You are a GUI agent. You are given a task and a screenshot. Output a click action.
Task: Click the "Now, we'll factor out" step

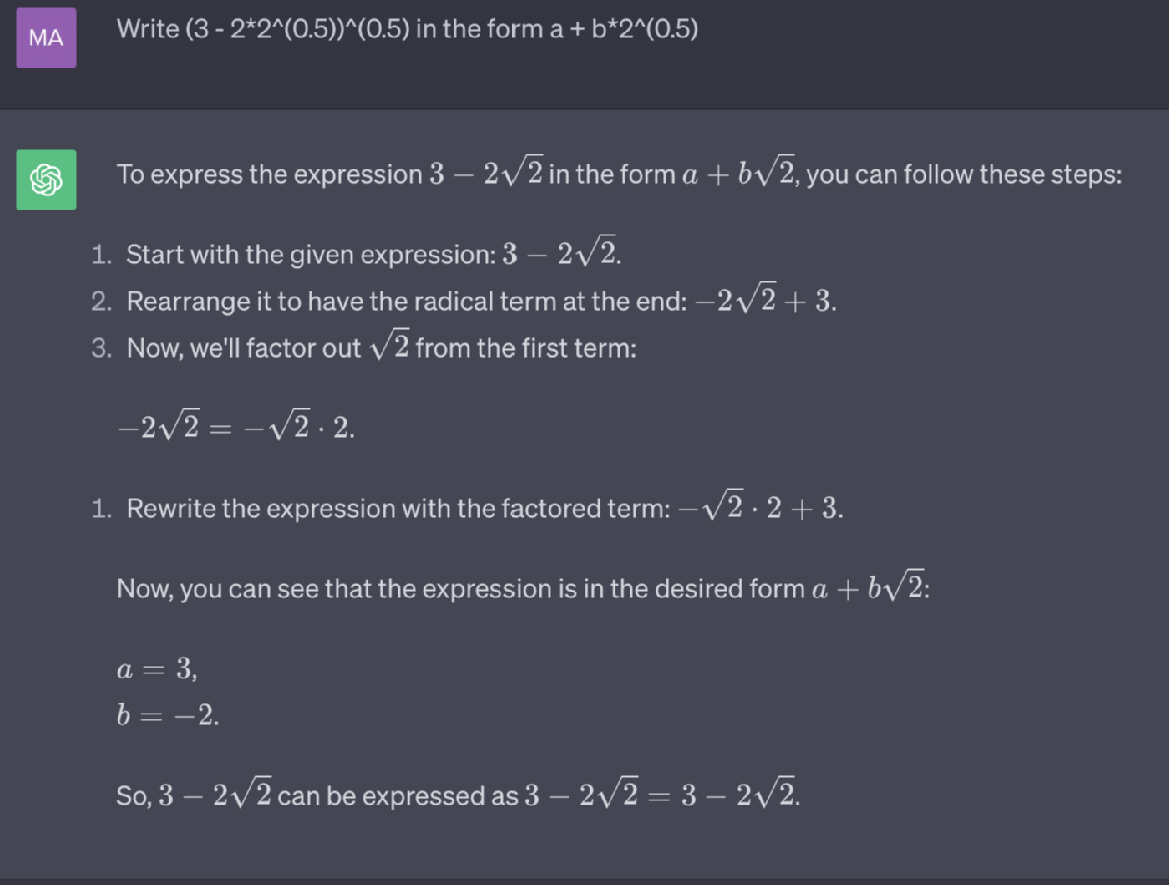tap(380, 349)
